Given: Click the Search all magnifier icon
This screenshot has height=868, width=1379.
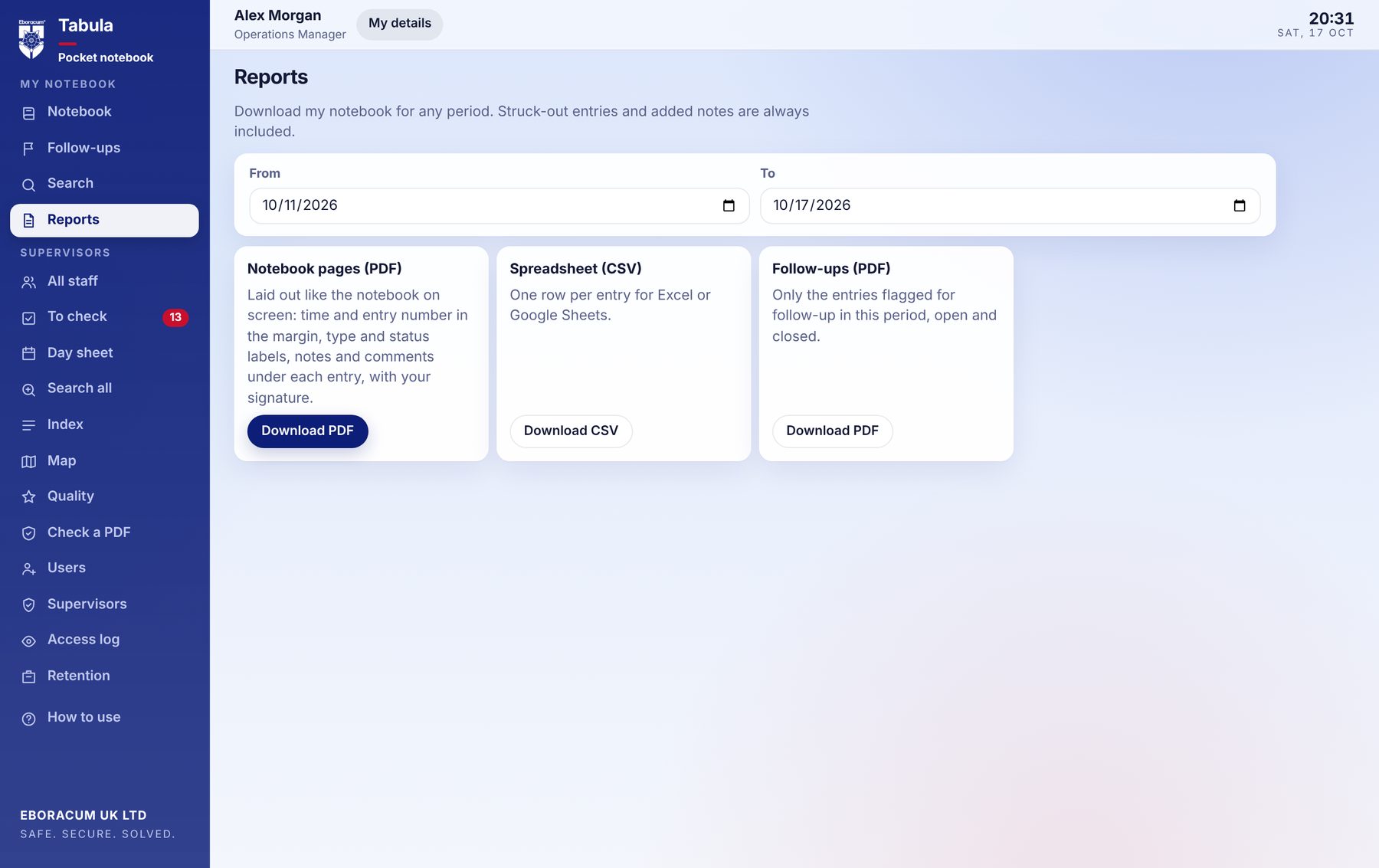Looking at the screenshot, I should [x=29, y=389].
